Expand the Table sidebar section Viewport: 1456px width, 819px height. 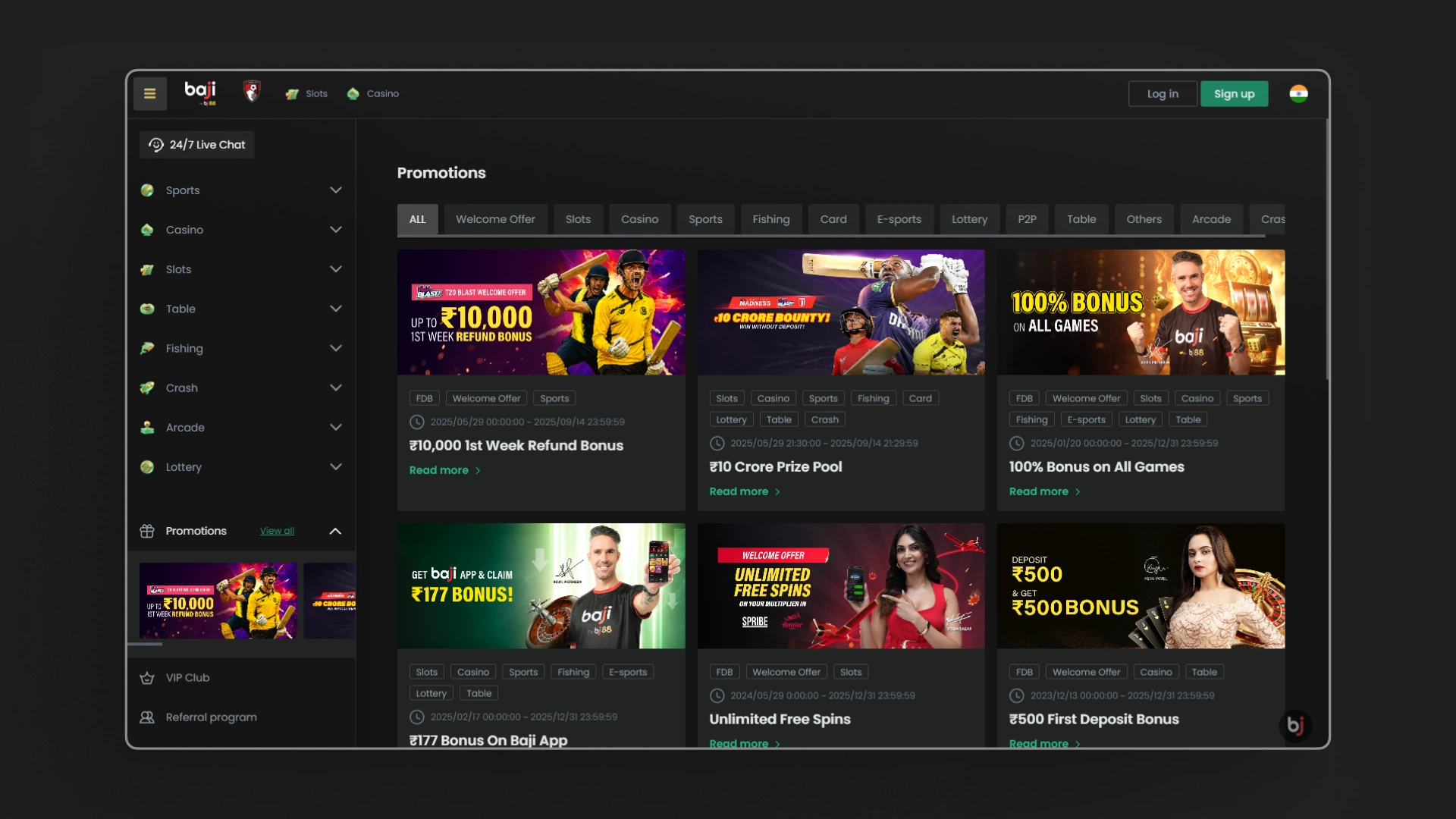pyautogui.click(x=336, y=309)
